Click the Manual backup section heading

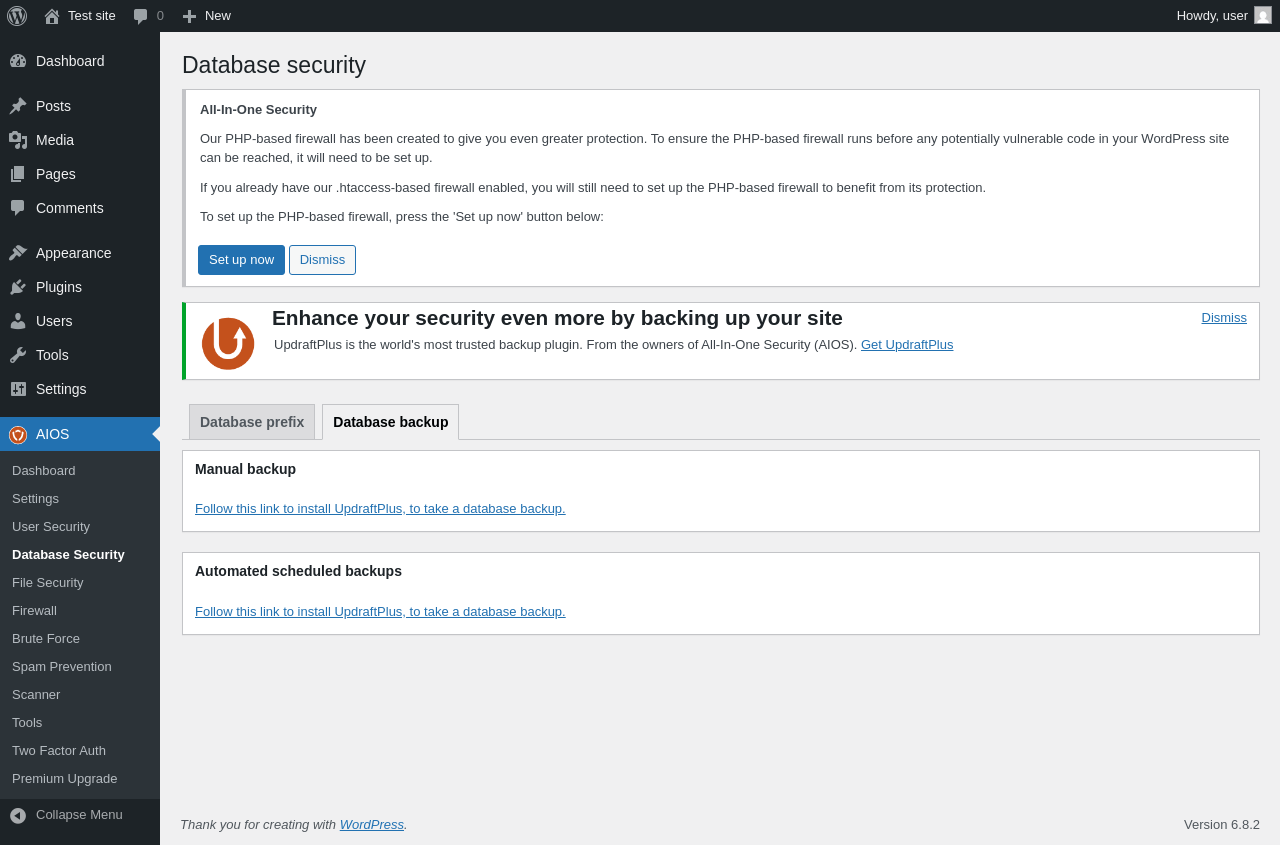click(245, 469)
